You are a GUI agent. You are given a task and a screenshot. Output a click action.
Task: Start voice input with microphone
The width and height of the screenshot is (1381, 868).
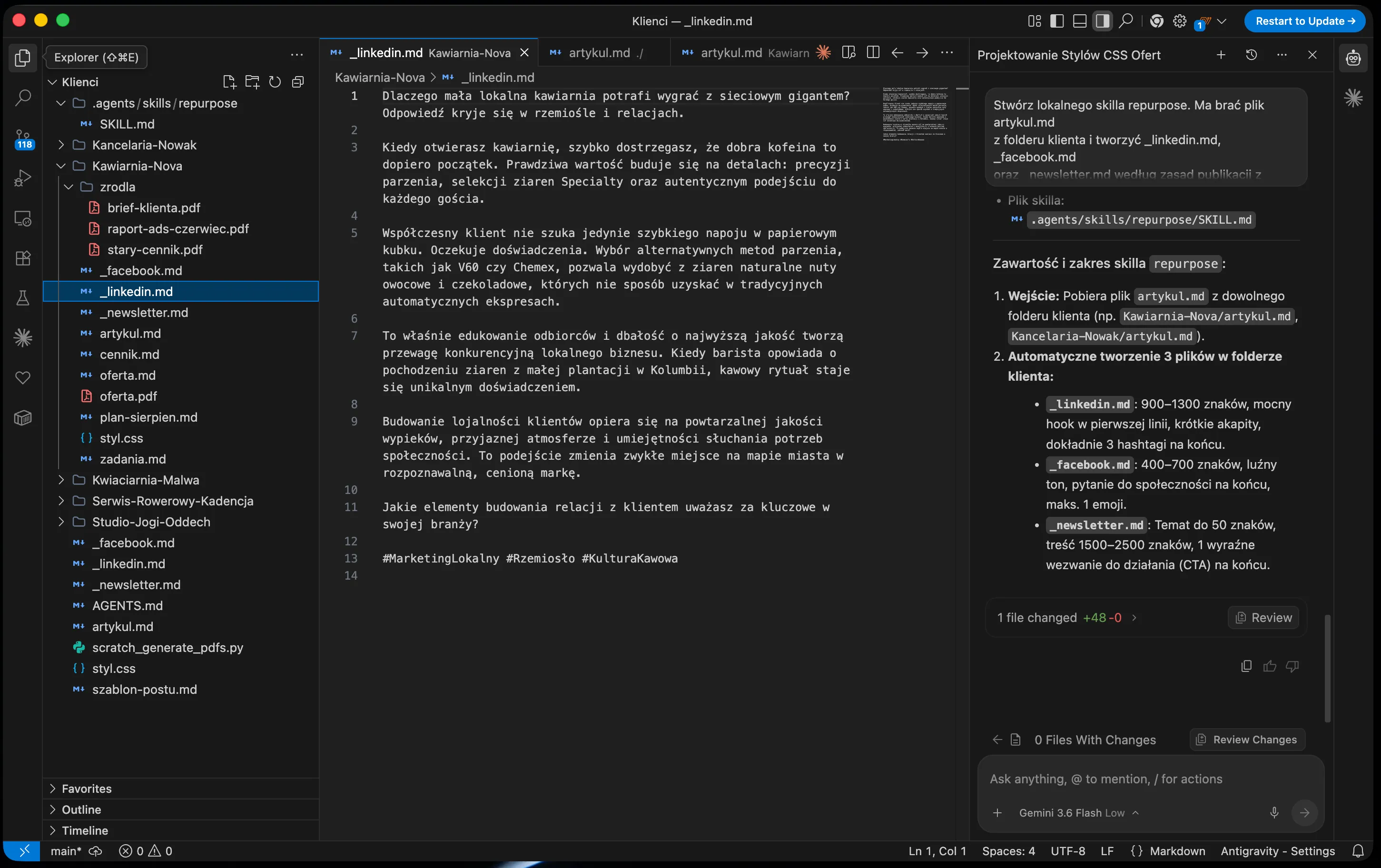coord(1274,812)
